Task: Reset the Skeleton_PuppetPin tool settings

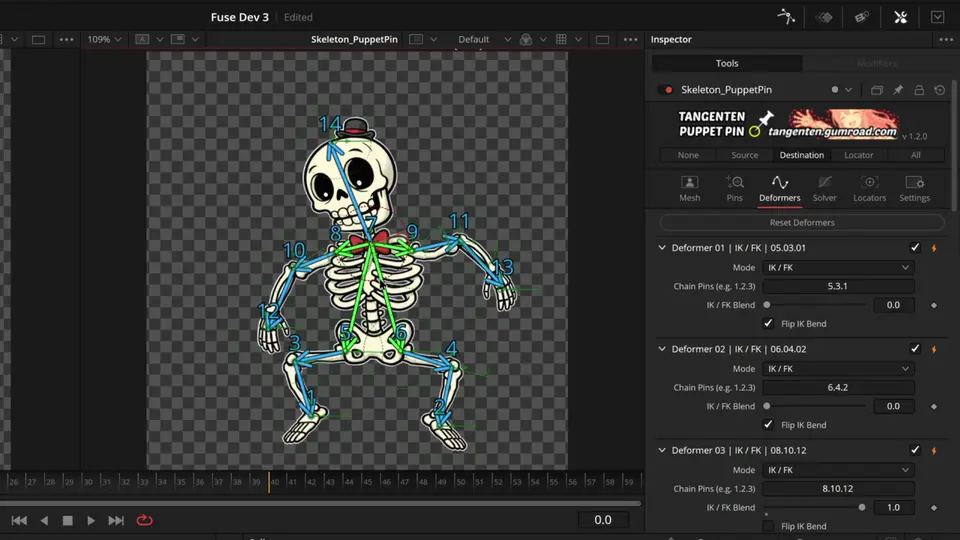Action: tap(939, 90)
